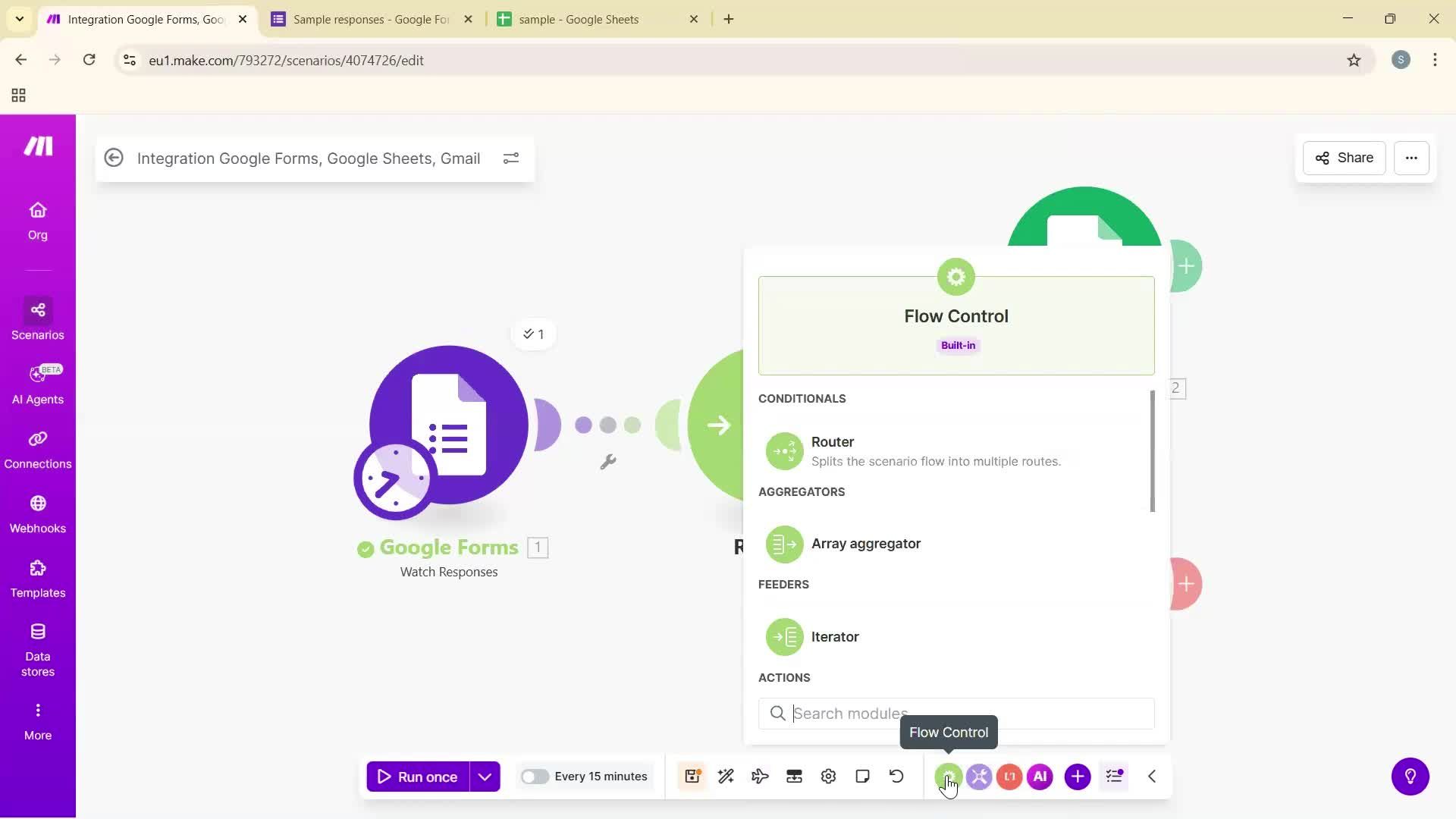1456x819 pixels.
Task: Open scenario settings gear in bottom toolbar
Action: coord(828,776)
